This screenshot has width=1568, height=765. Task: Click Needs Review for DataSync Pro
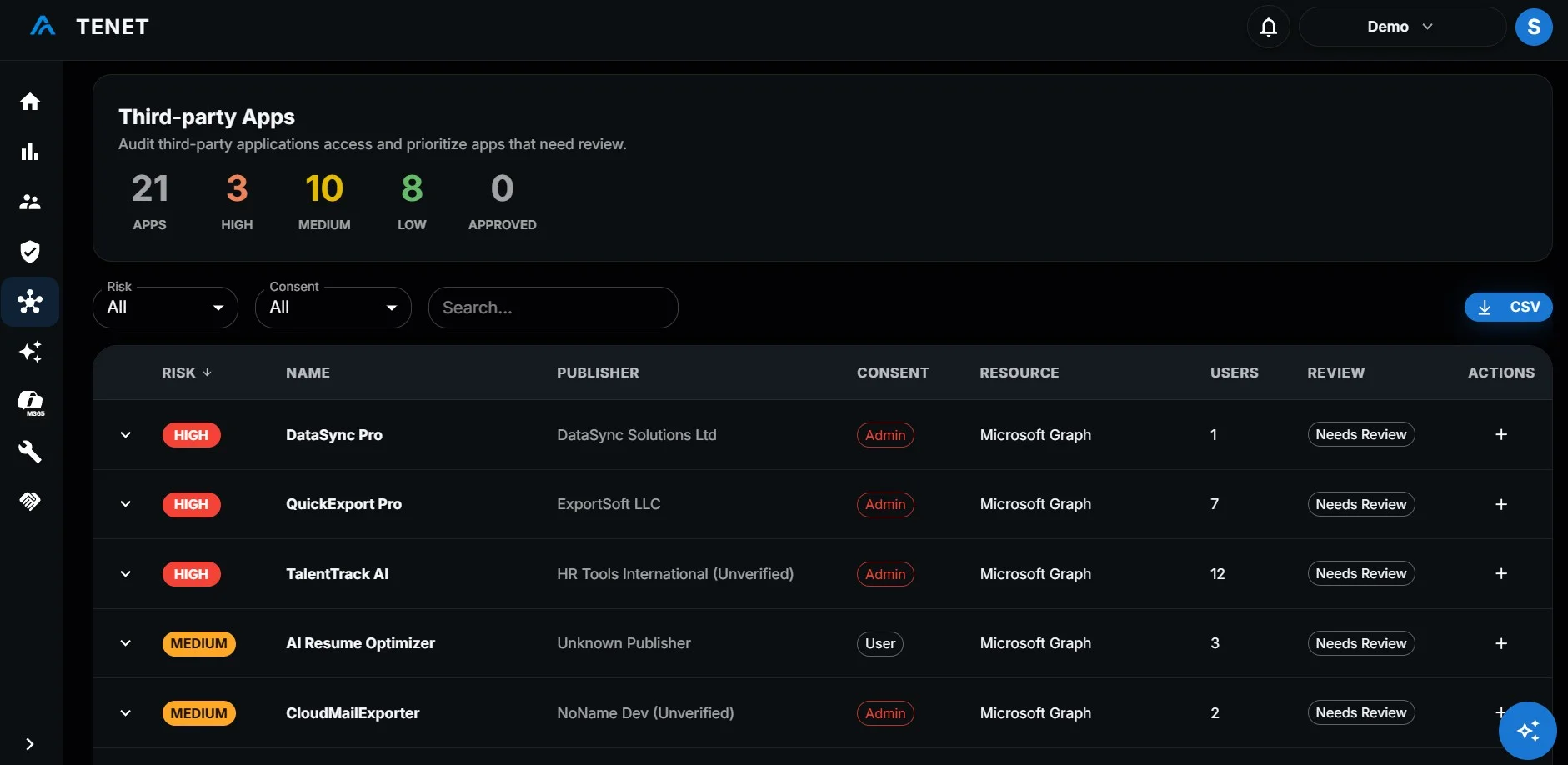coord(1360,434)
